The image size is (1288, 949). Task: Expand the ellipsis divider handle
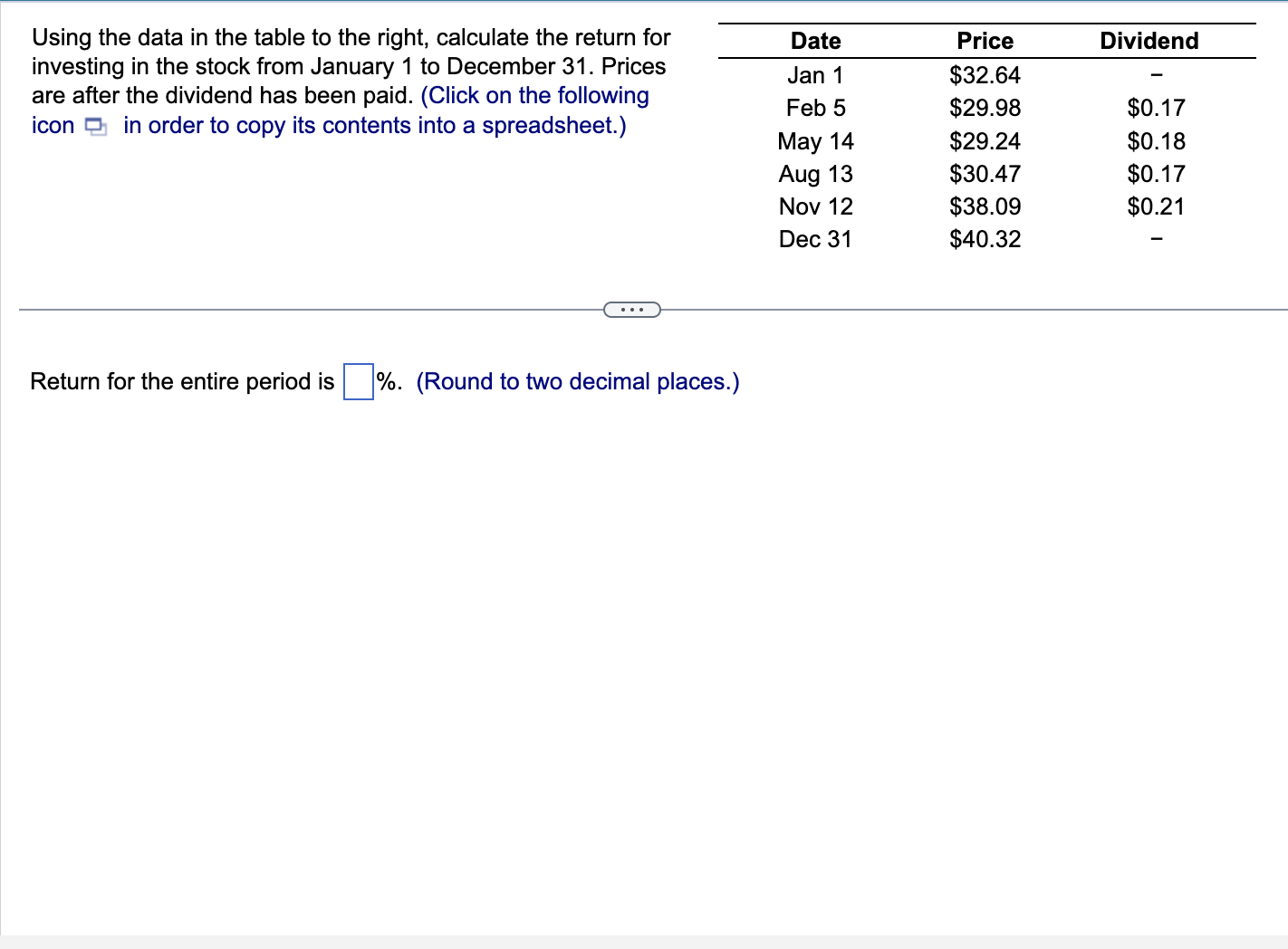632,310
